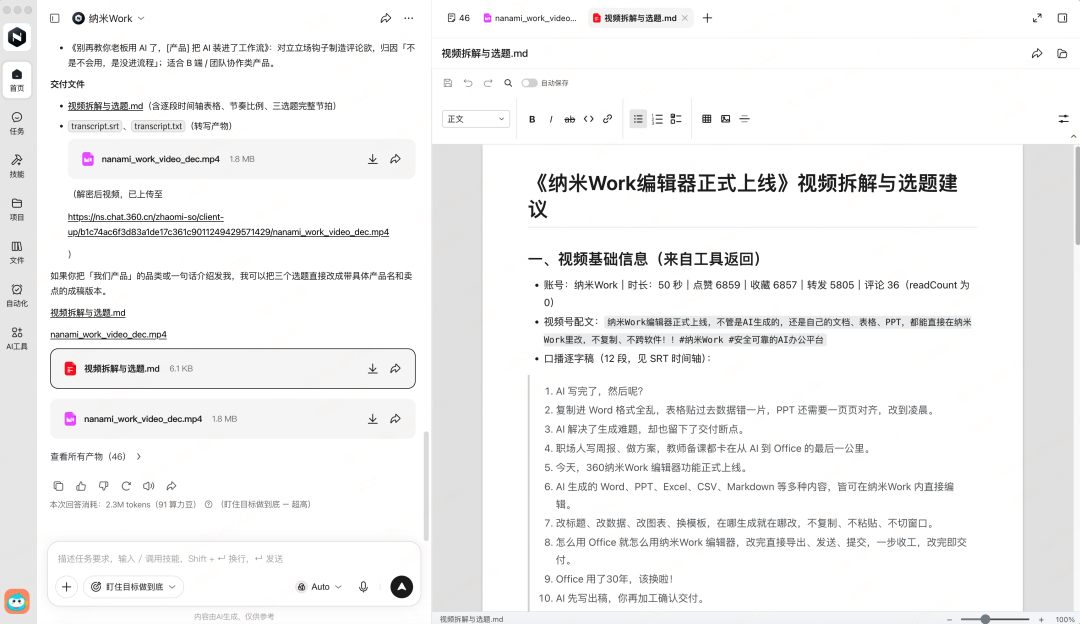
Task: Open the 视频拆解与选题.md link under 交付文件
Action: tap(105, 106)
